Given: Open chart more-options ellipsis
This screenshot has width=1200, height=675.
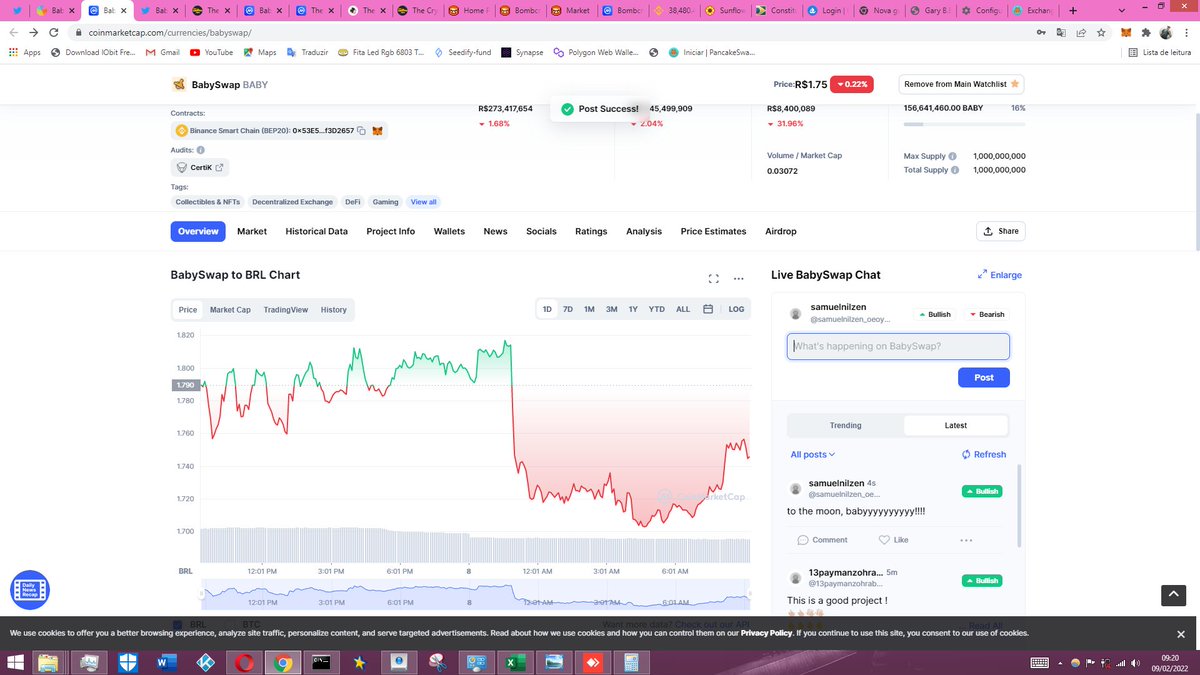Looking at the screenshot, I should [x=739, y=279].
